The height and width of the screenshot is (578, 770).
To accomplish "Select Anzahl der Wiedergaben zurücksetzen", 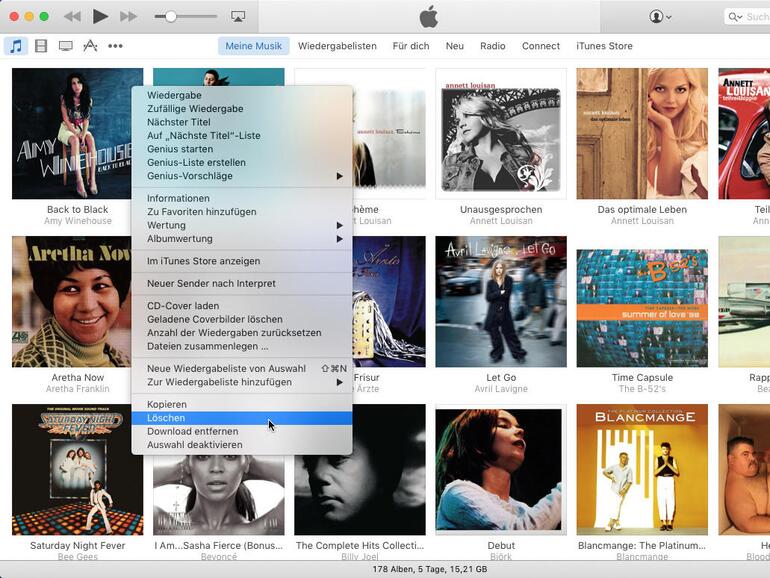I will (x=242, y=333).
